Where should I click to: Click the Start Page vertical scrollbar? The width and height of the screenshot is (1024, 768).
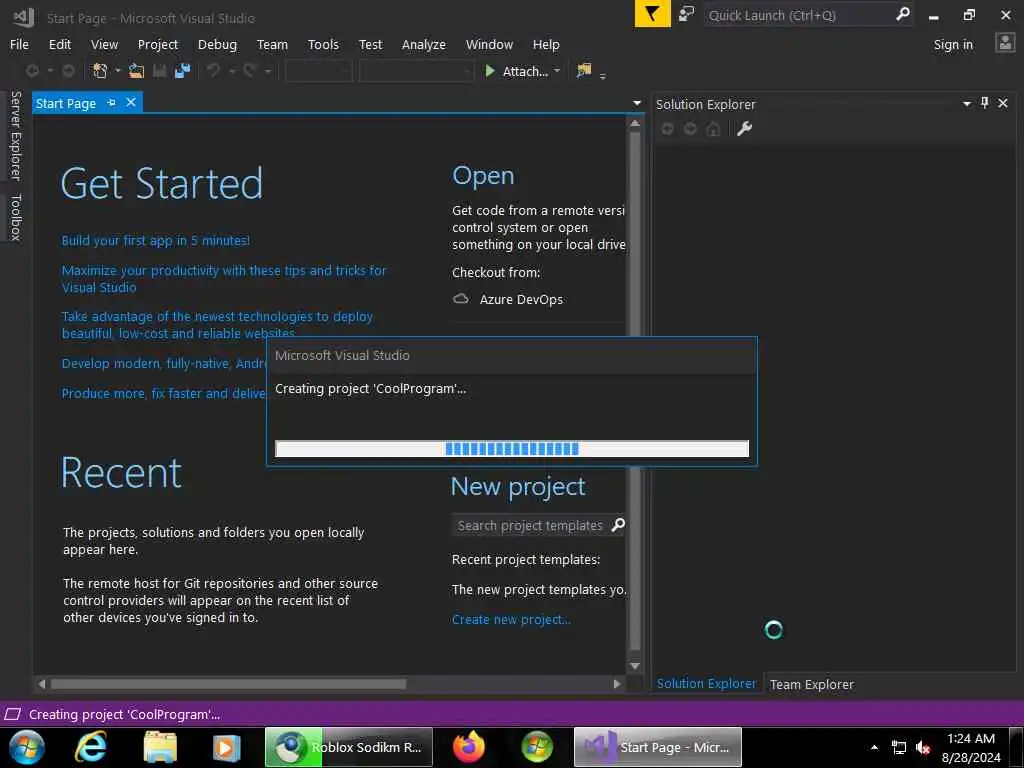(635, 392)
